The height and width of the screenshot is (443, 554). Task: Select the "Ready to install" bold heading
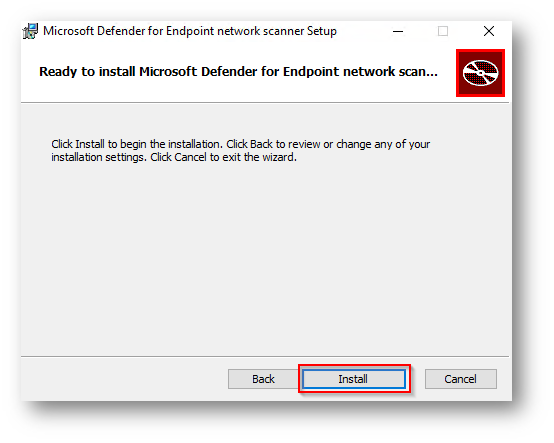pos(238,72)
